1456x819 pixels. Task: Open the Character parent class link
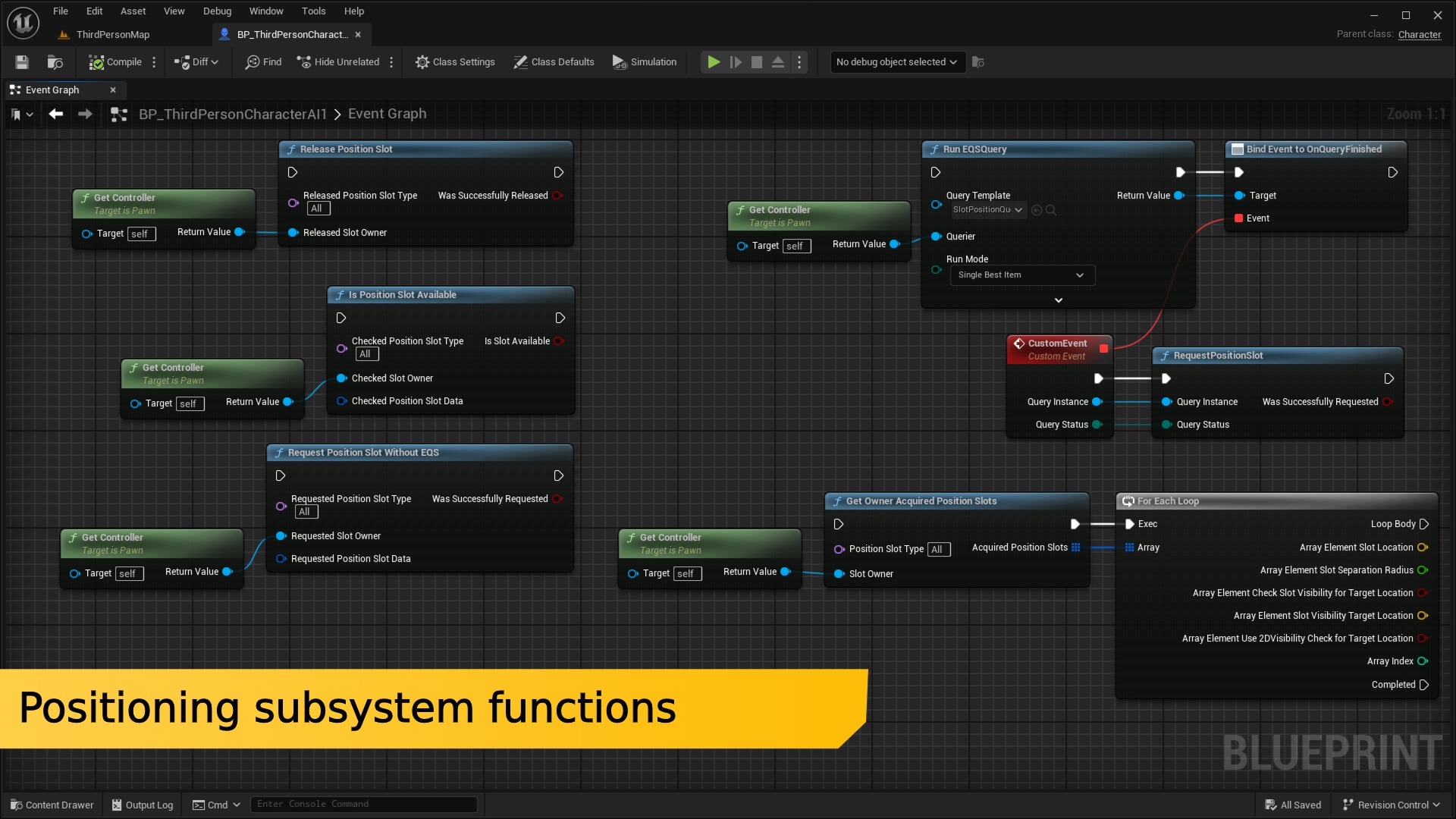coord(1419,35)
